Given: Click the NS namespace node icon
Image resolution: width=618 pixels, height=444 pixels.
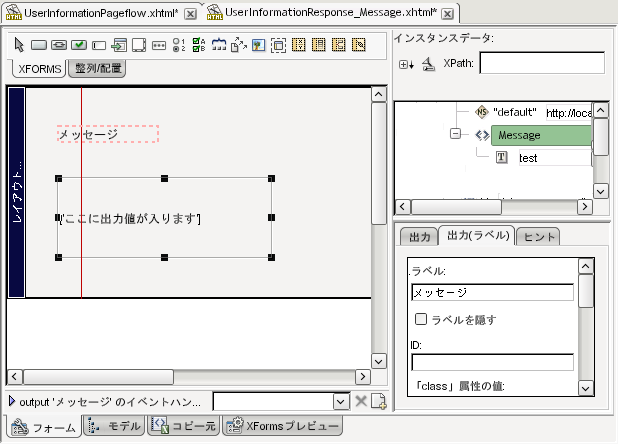Looking at the screenshot, I should 481,112.
